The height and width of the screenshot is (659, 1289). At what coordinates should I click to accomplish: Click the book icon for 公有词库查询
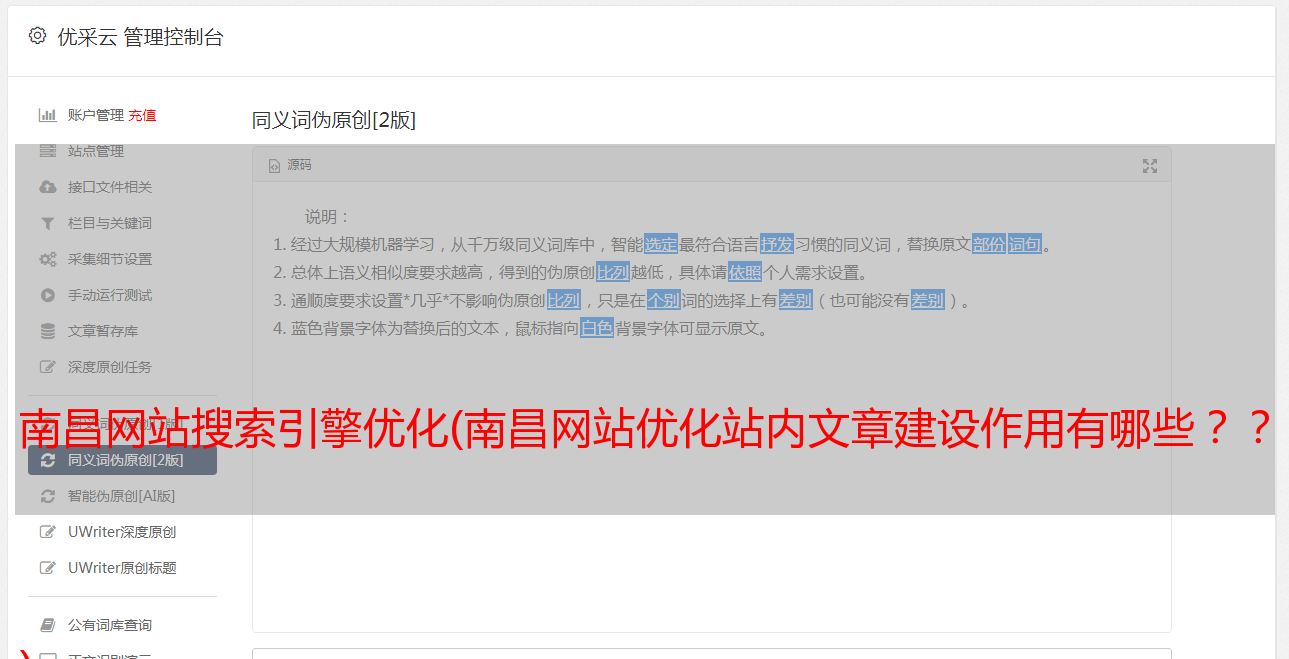click(47, 625)
